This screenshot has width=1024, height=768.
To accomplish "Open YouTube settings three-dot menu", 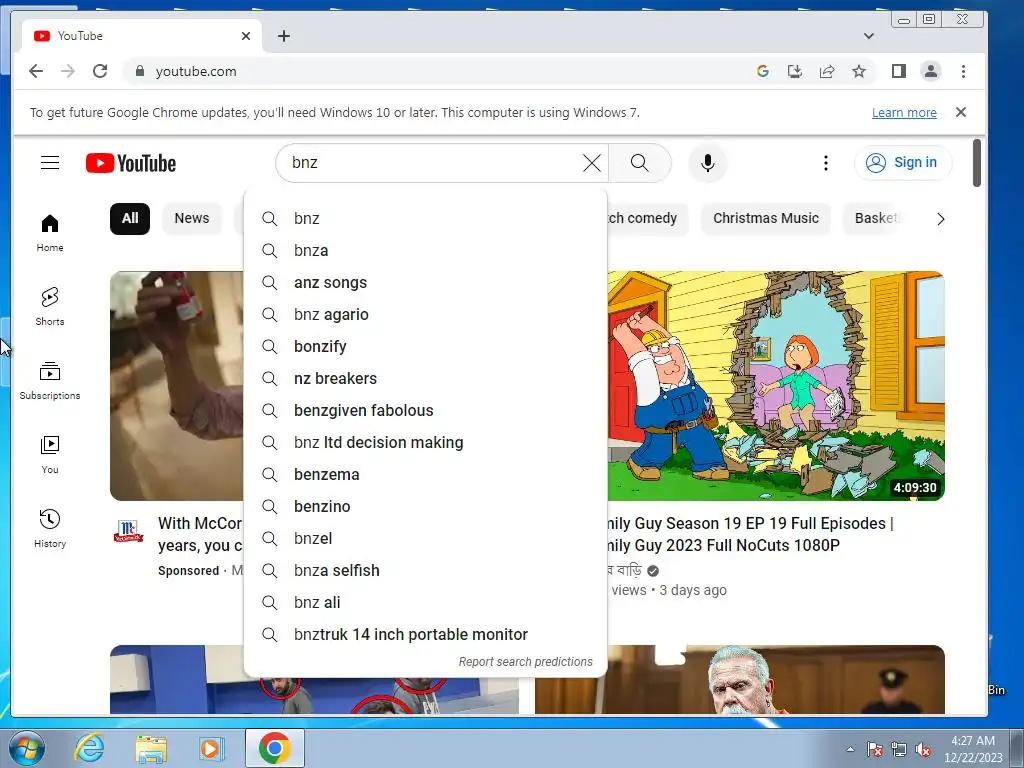I will 825,163.
